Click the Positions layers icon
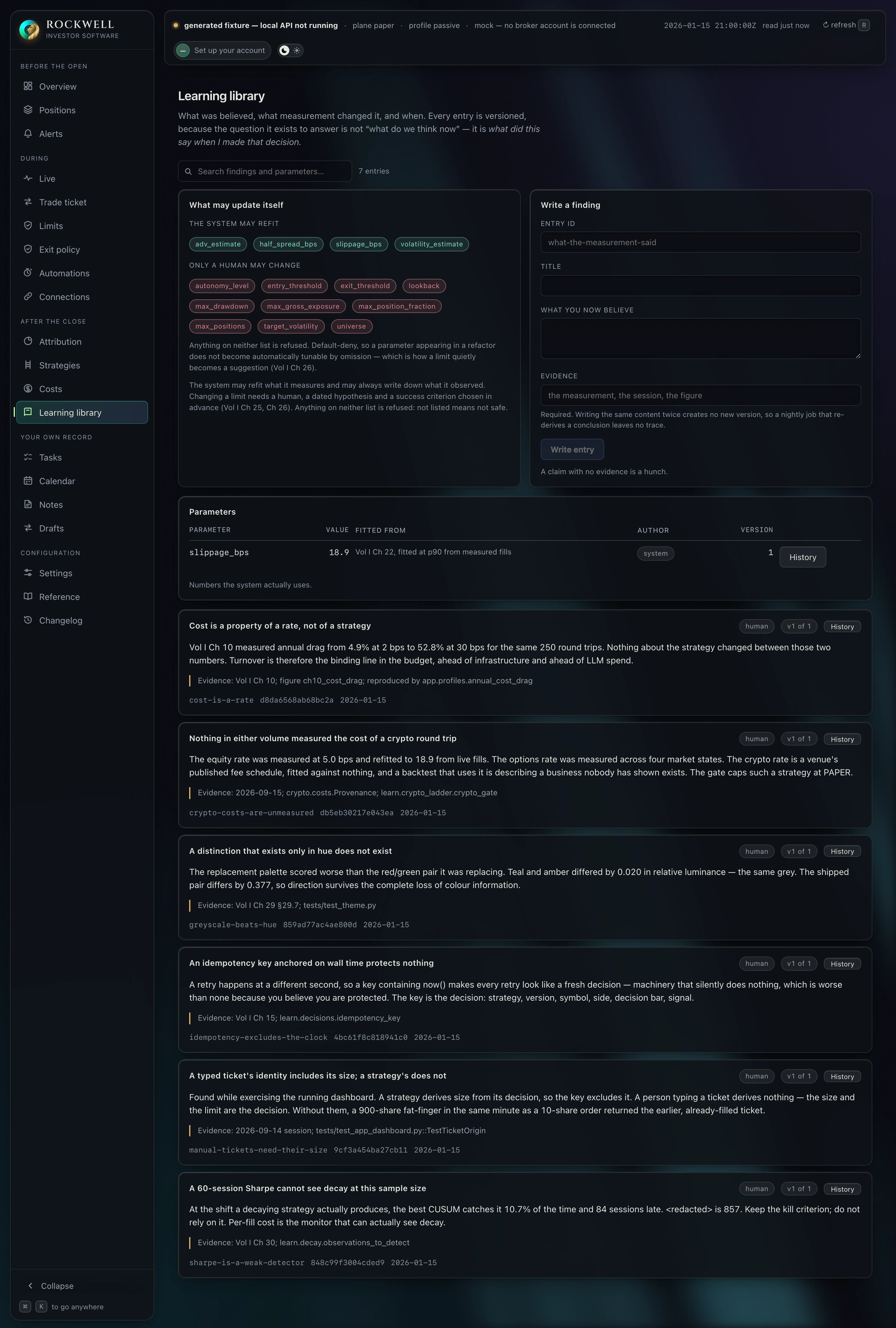896x1328 pixels. point(27,110)
